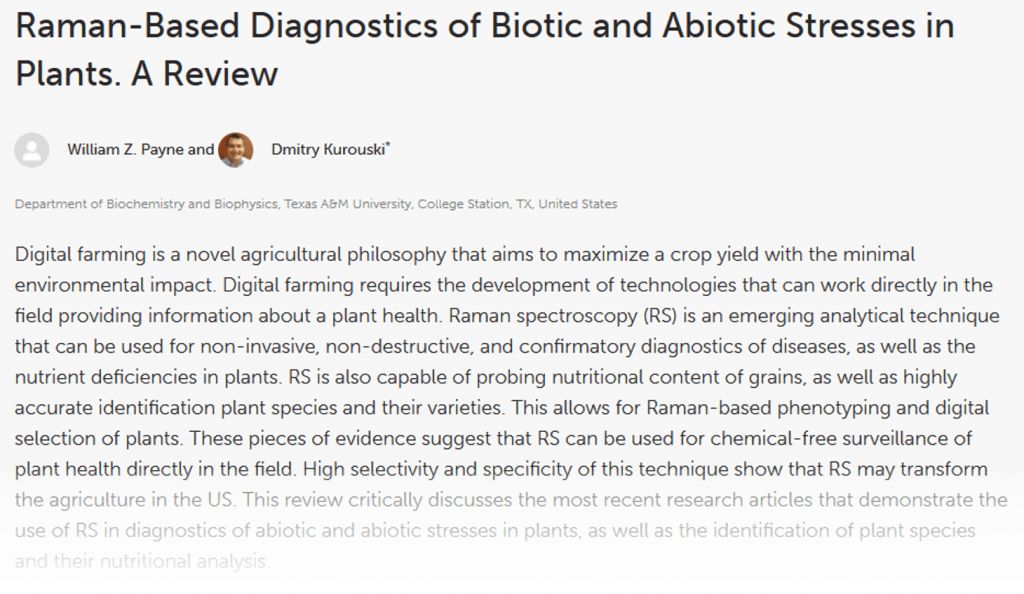Click 'A Review' in the title
This screenshot has width=1024, height=594.
coord(205,73)
